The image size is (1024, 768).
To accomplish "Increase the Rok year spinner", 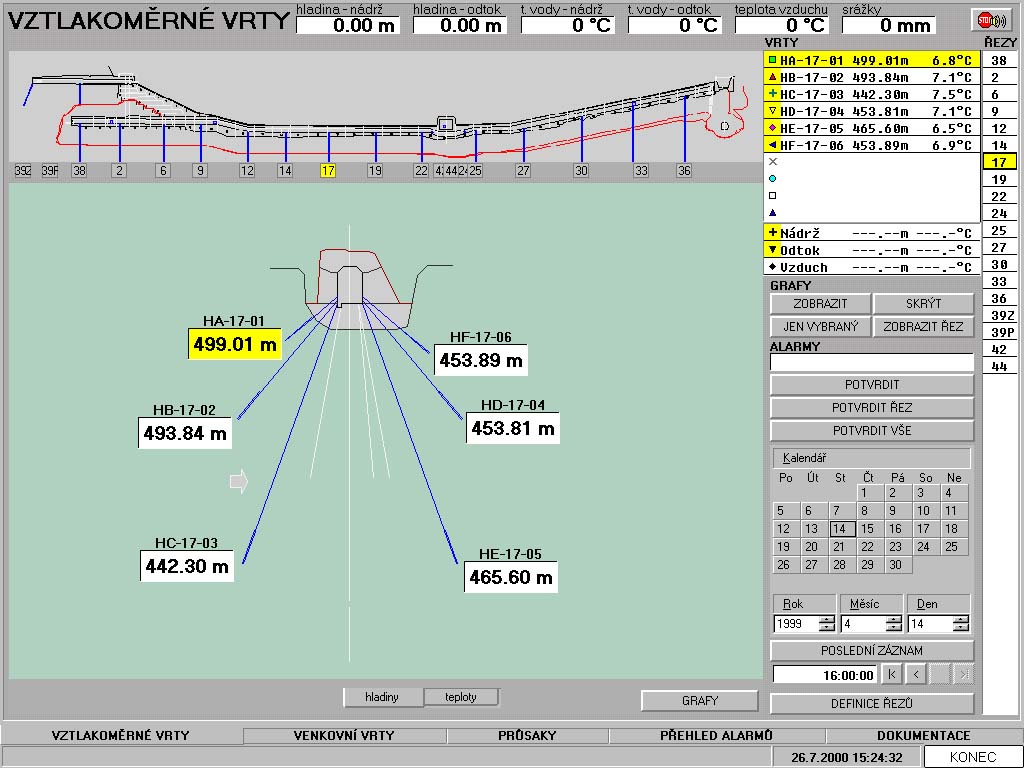I will 827,619.
